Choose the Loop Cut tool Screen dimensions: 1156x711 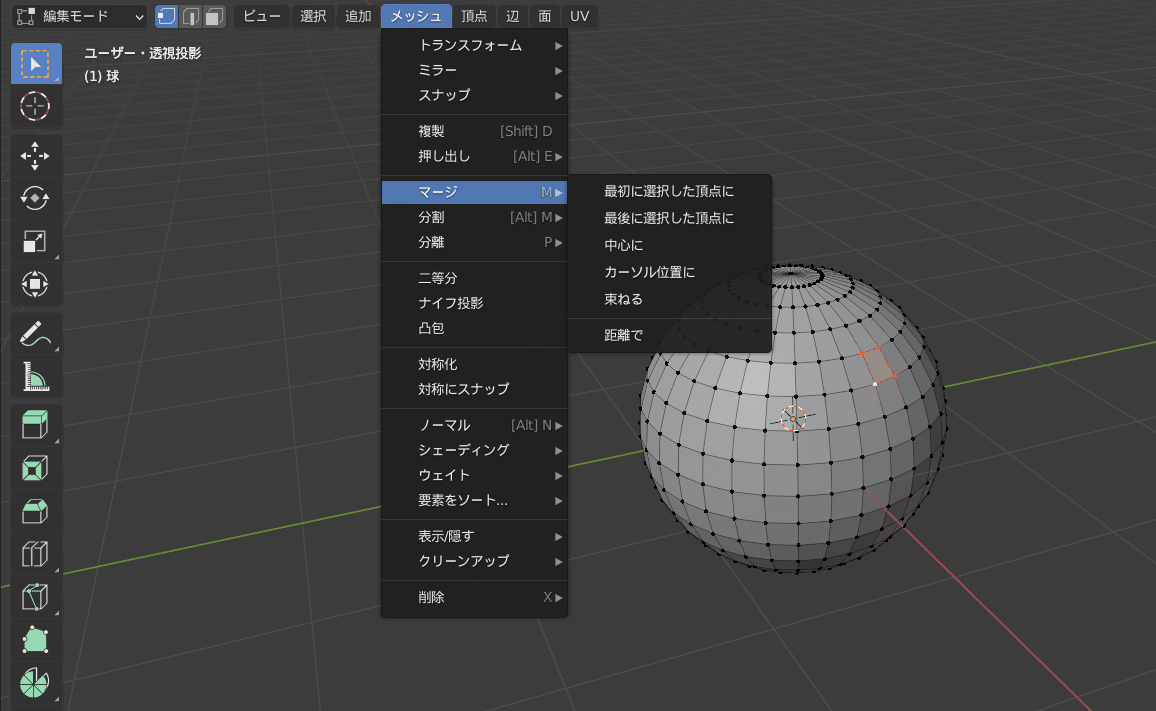click(35, 554)
